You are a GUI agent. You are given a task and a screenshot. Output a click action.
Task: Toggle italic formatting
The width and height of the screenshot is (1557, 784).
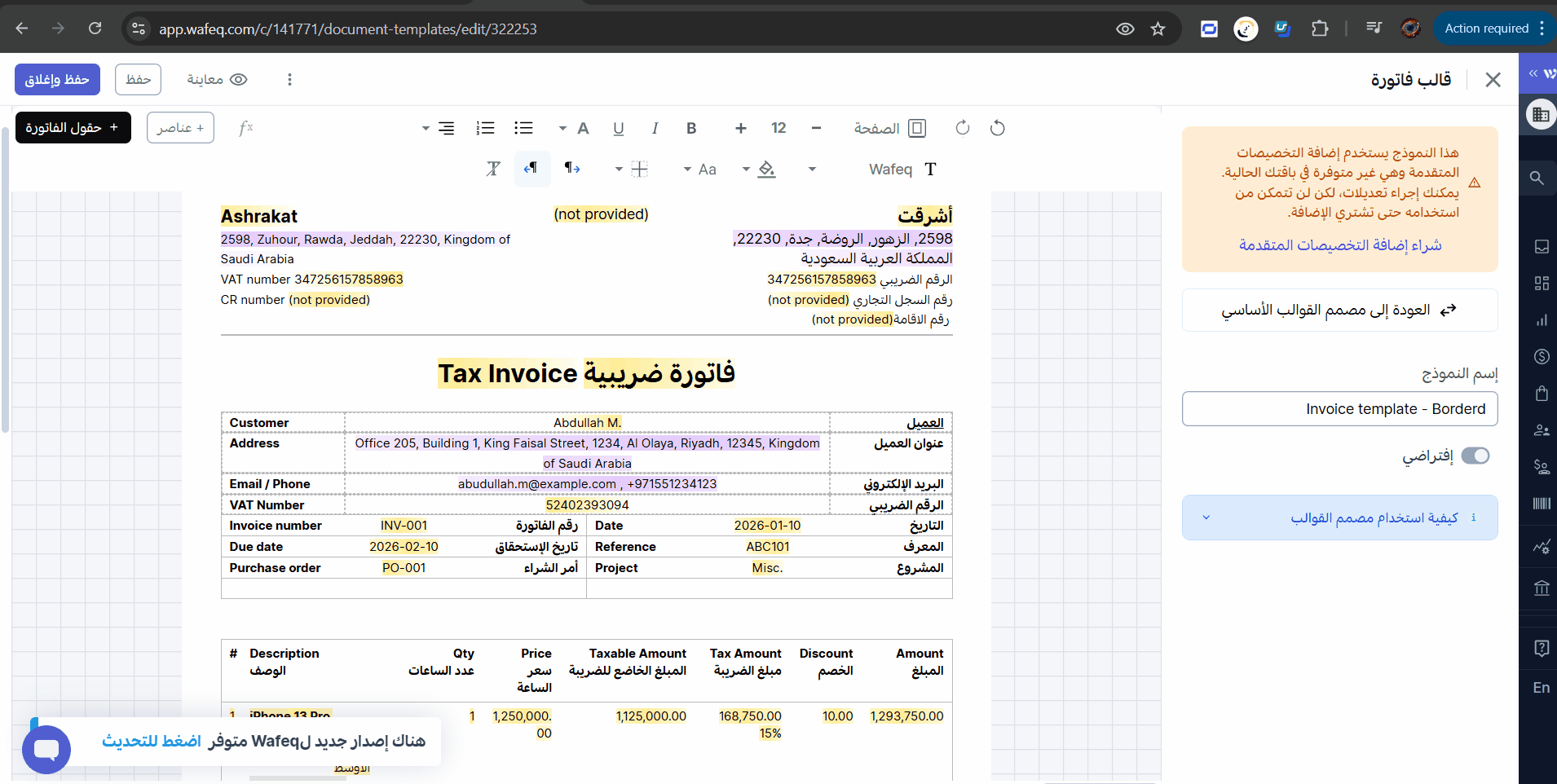point(655,128)
